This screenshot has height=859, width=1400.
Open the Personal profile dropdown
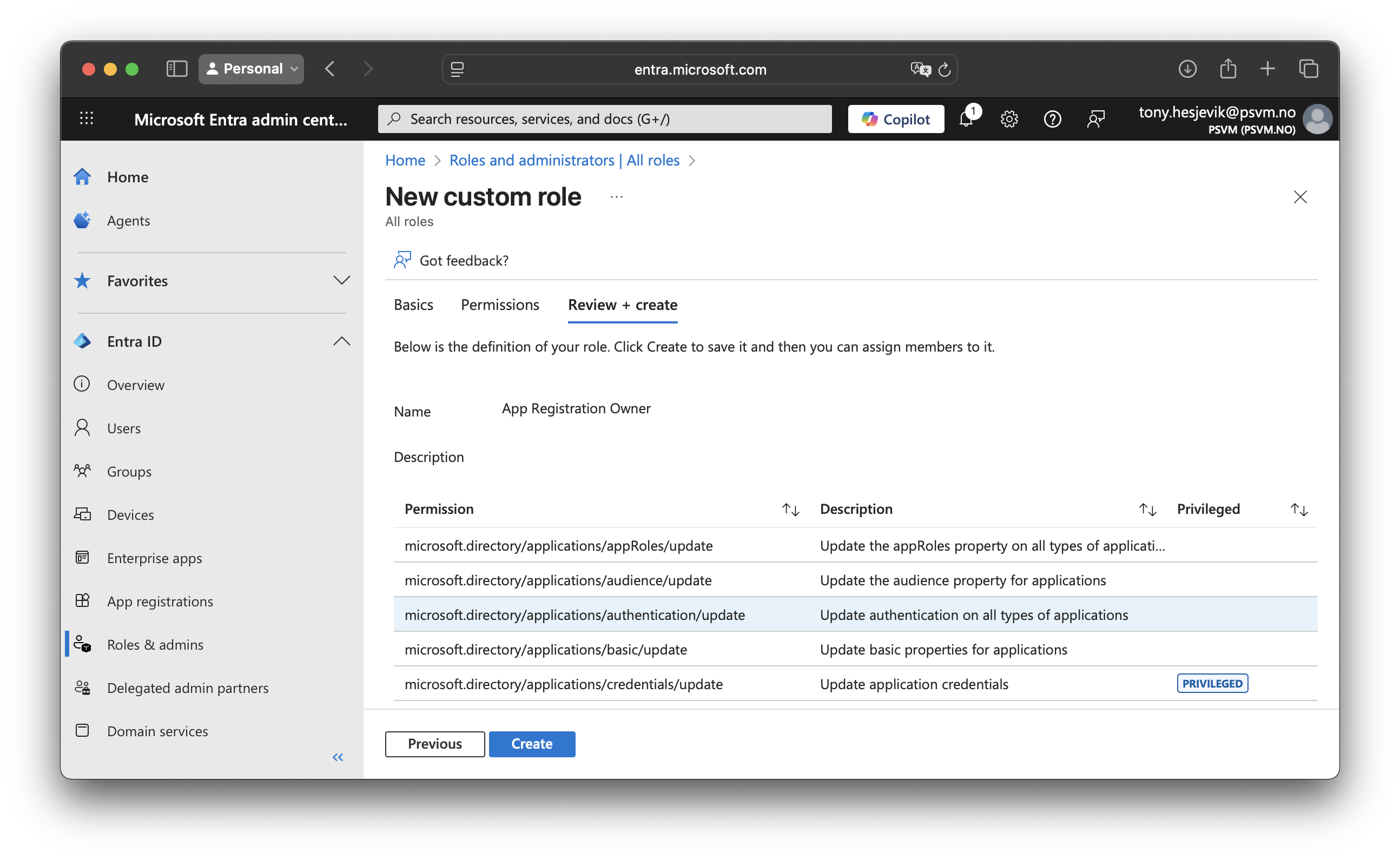point(251,69)
